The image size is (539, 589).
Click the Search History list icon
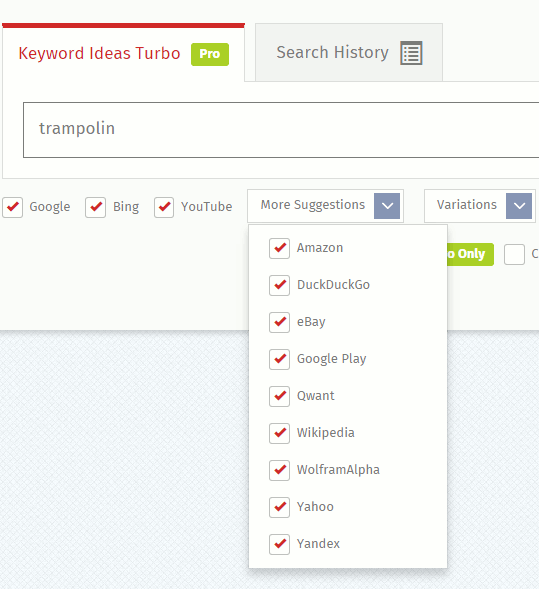coord(411,53)
